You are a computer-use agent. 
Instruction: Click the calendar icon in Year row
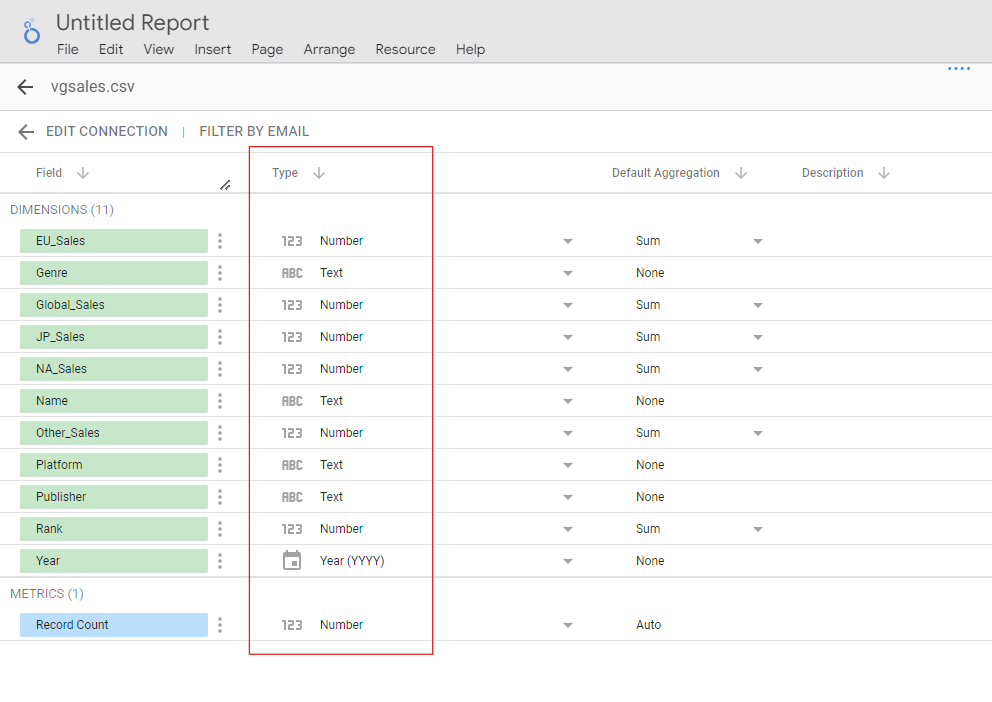pos(291,561)
